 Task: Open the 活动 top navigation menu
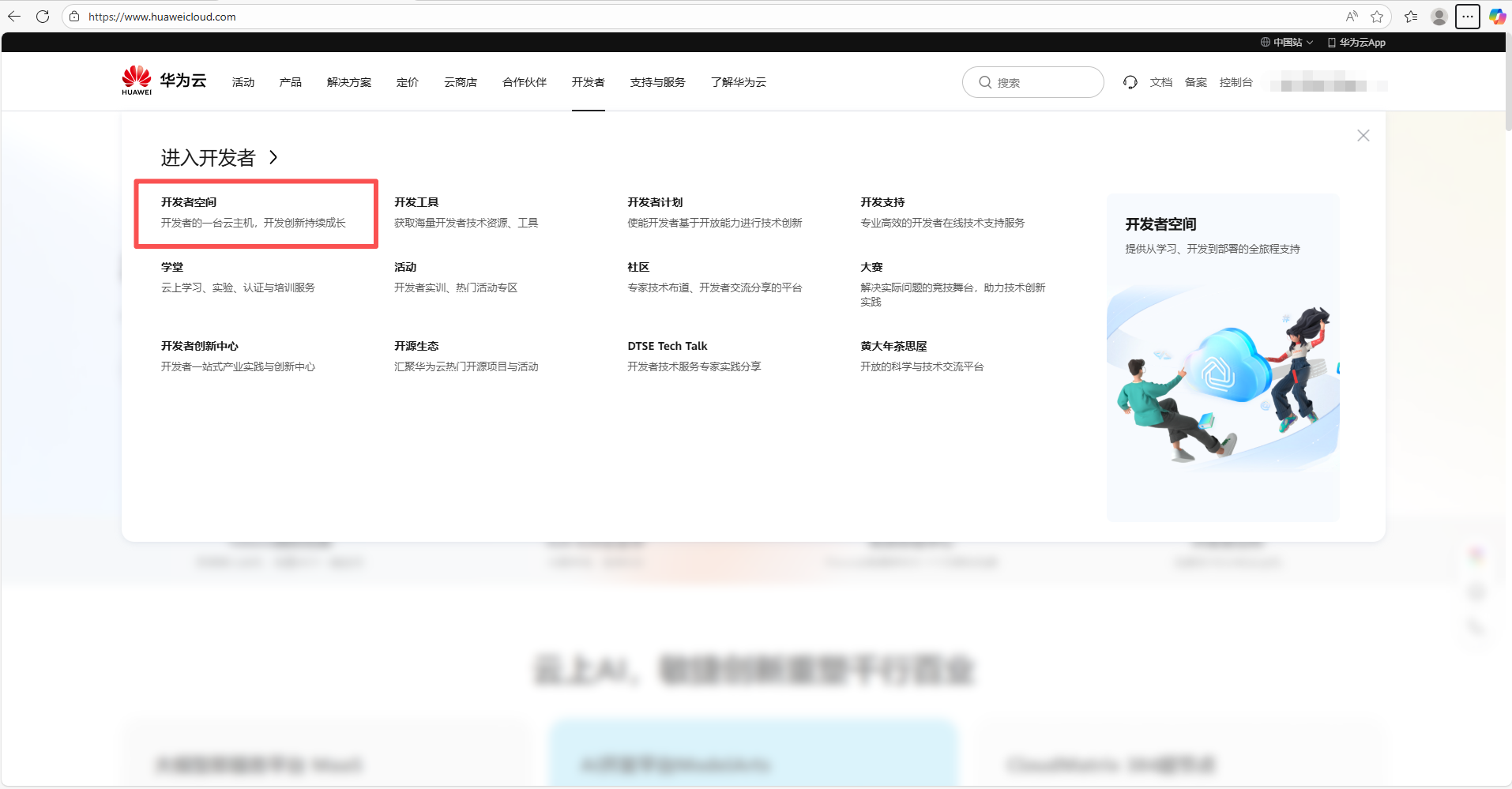coord(243,82)
